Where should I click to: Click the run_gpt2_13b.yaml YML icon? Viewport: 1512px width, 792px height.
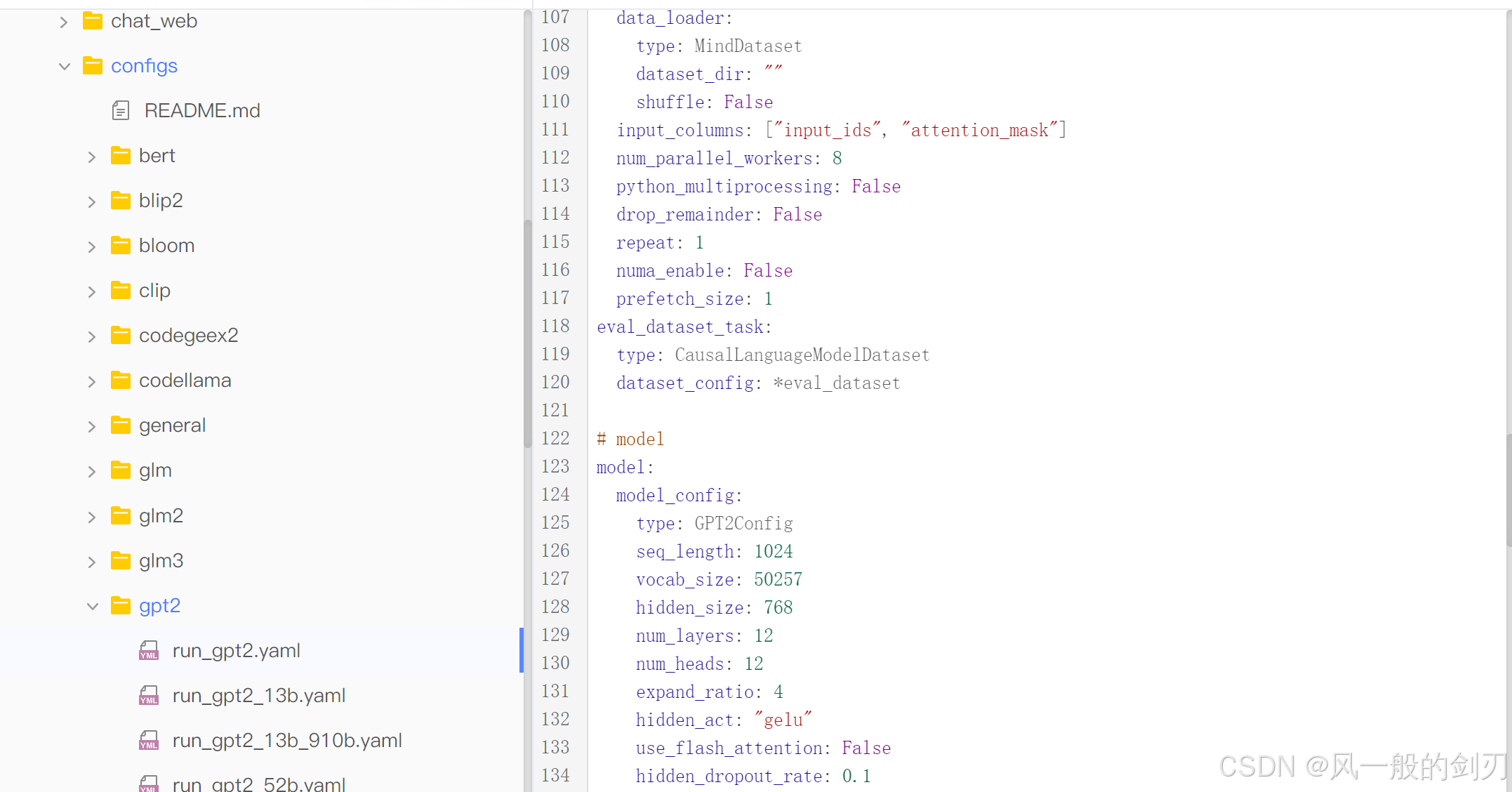coord(149,696)
